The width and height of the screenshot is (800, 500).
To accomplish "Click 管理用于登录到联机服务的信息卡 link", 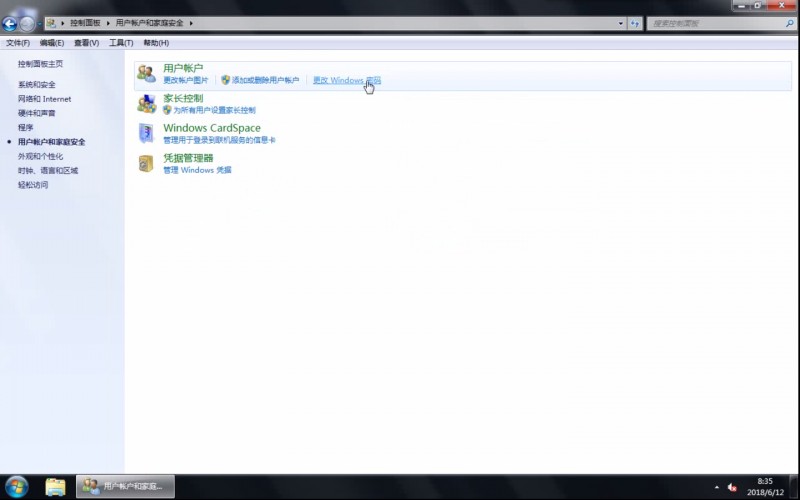I will pyautogui.click(x=219, y=140).
